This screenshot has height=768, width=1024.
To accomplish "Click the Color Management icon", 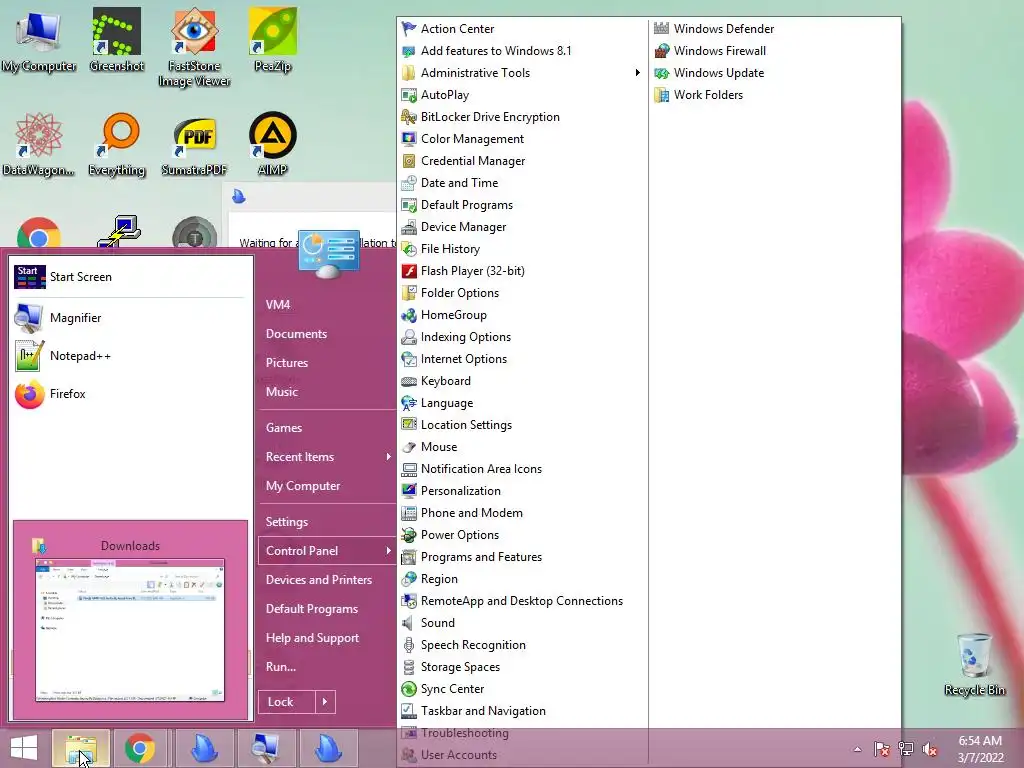I will (x=409, y=138).
